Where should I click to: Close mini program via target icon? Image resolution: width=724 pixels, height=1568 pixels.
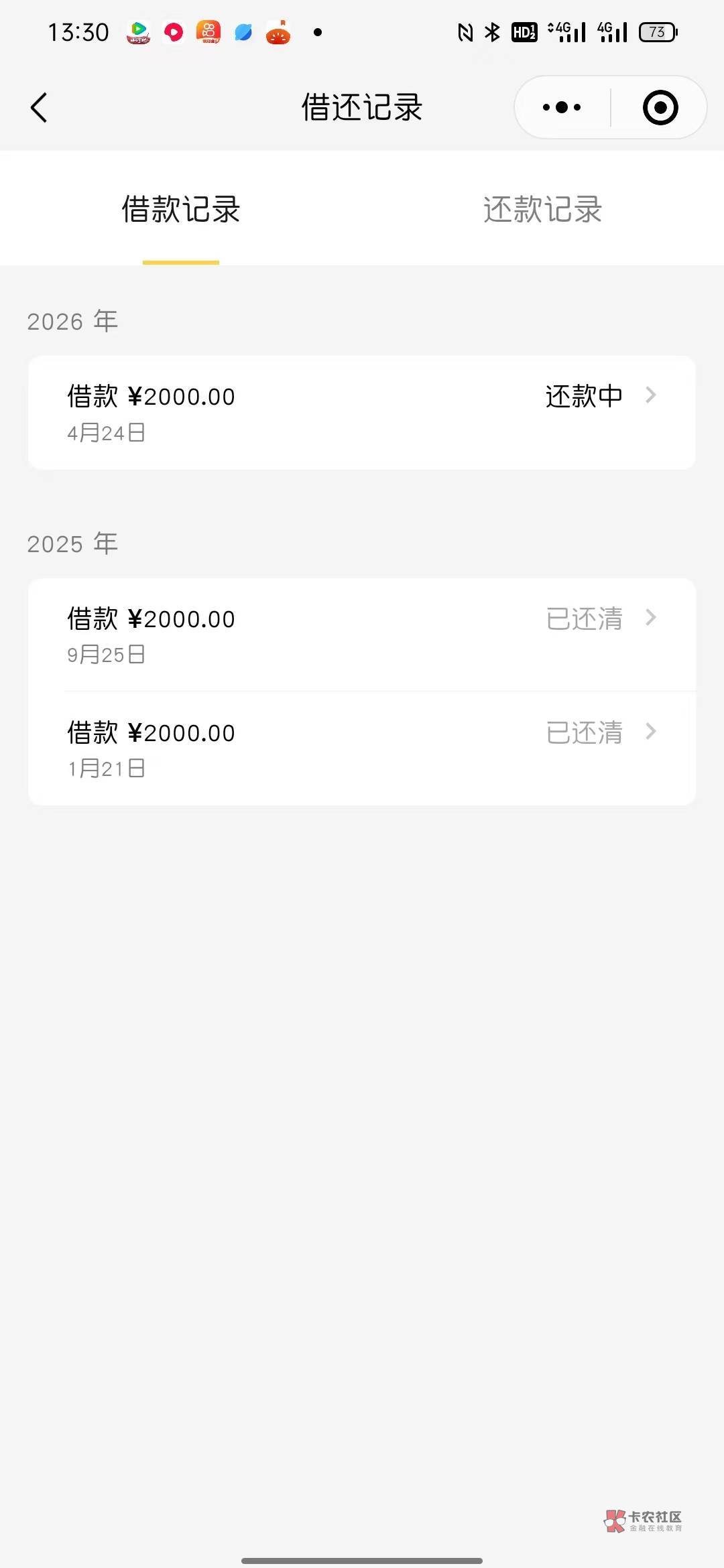(660, 107)
